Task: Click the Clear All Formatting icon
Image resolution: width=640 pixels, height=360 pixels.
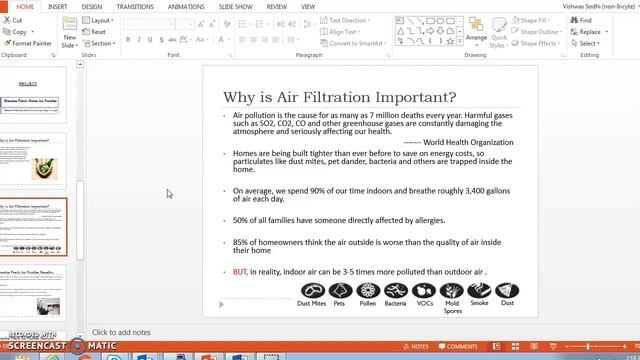Action: point(227,24)
